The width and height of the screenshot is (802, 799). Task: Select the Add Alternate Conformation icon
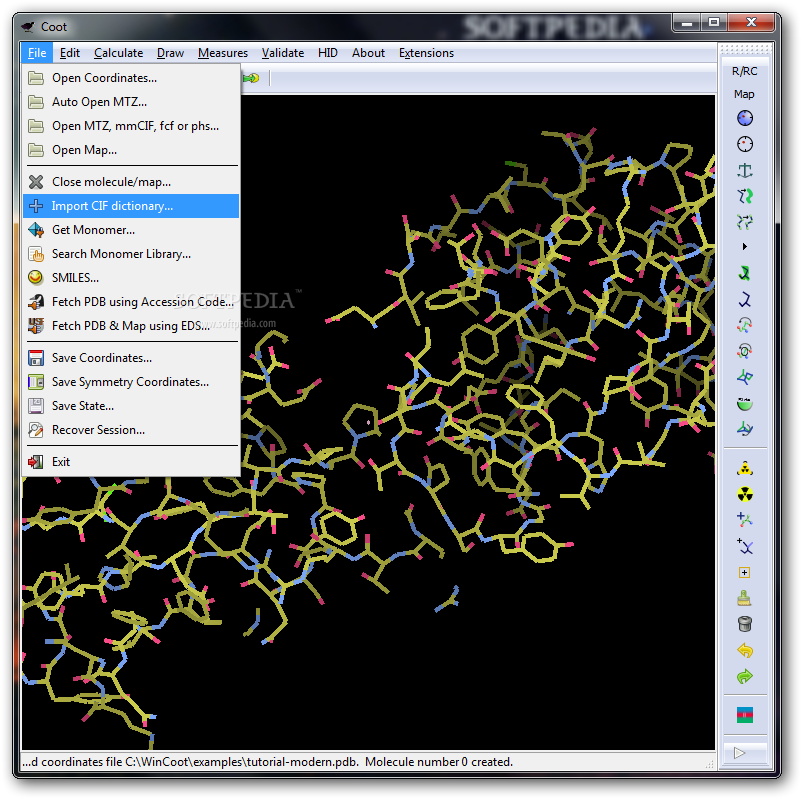pyautogui.click(x=745, y=546)
